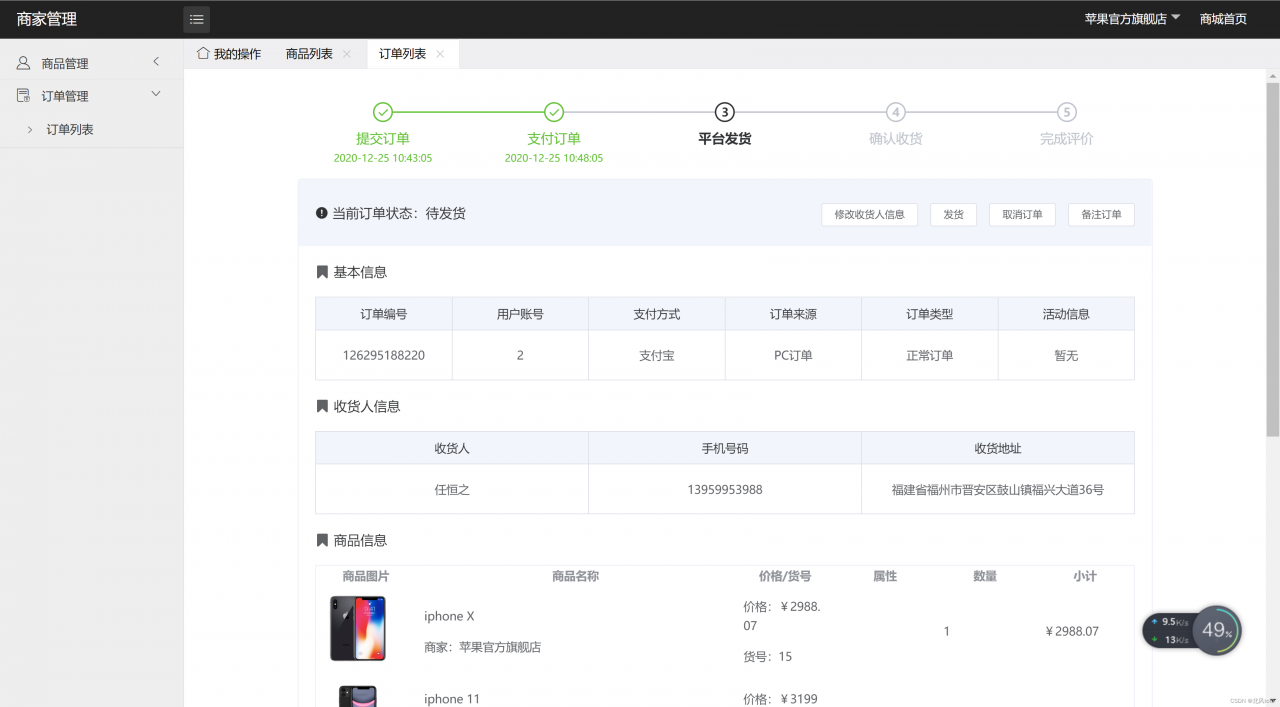Click the home icon on 我的操作 tab
This screenshot has width=1280, height=707.
tap(203, 53)
